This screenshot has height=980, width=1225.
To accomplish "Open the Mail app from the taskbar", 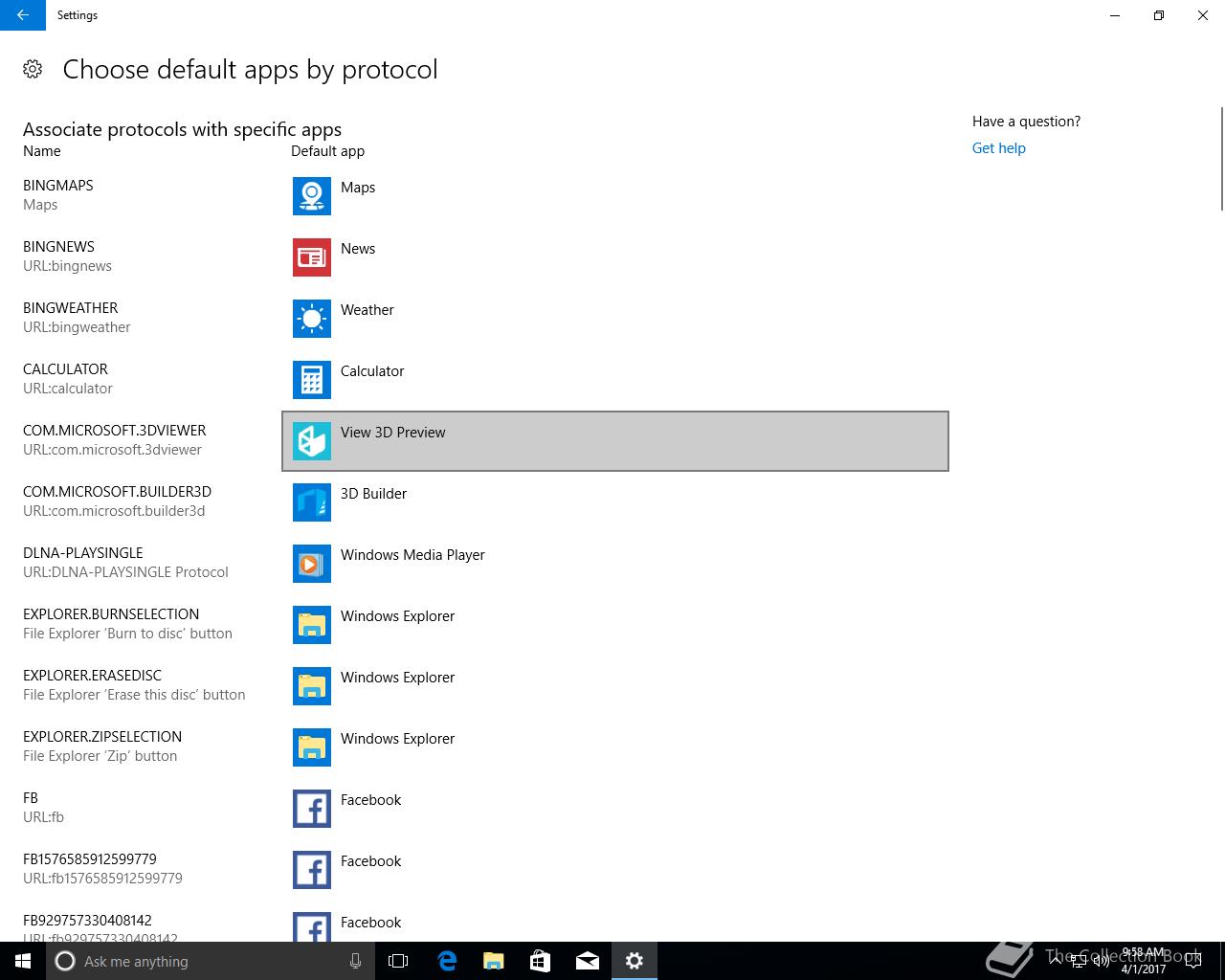I will coord(588,961).
